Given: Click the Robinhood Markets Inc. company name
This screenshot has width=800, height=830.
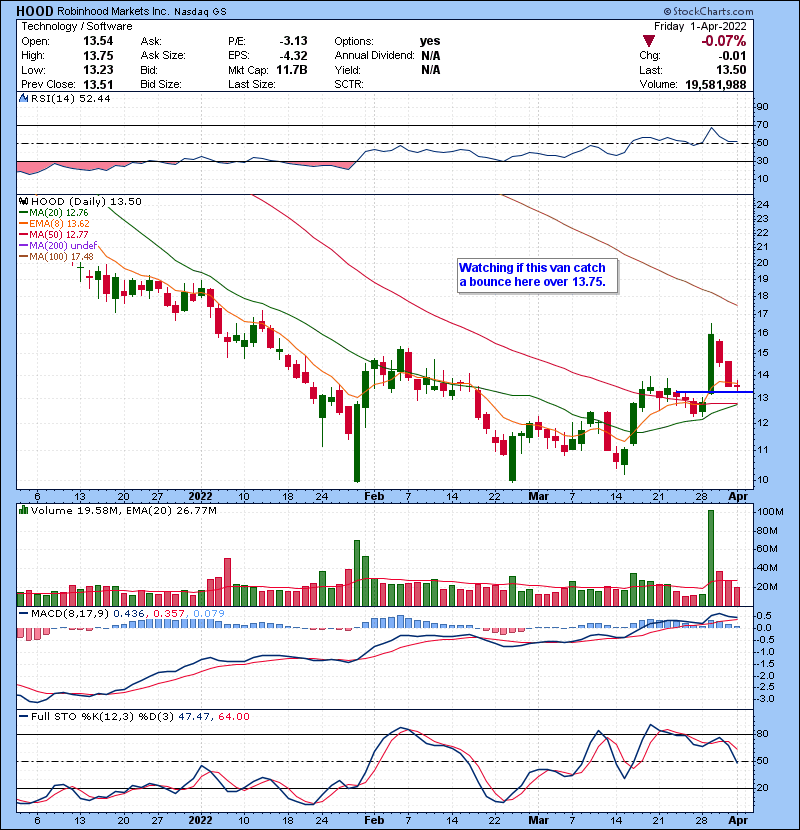Looking at the screenshot, I should point(112,11).
